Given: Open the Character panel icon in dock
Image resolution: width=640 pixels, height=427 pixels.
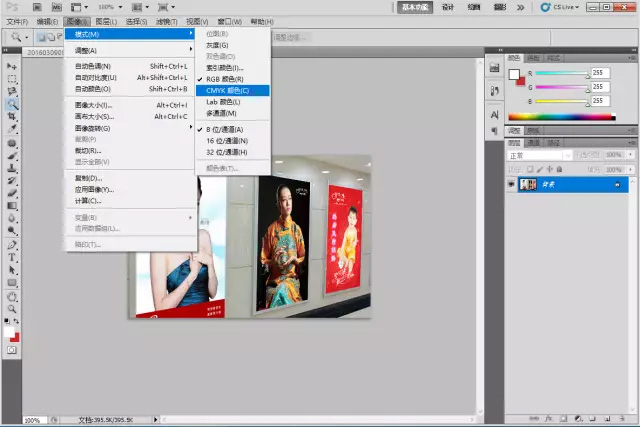Looking at the screenshot, I should [493, 116].
